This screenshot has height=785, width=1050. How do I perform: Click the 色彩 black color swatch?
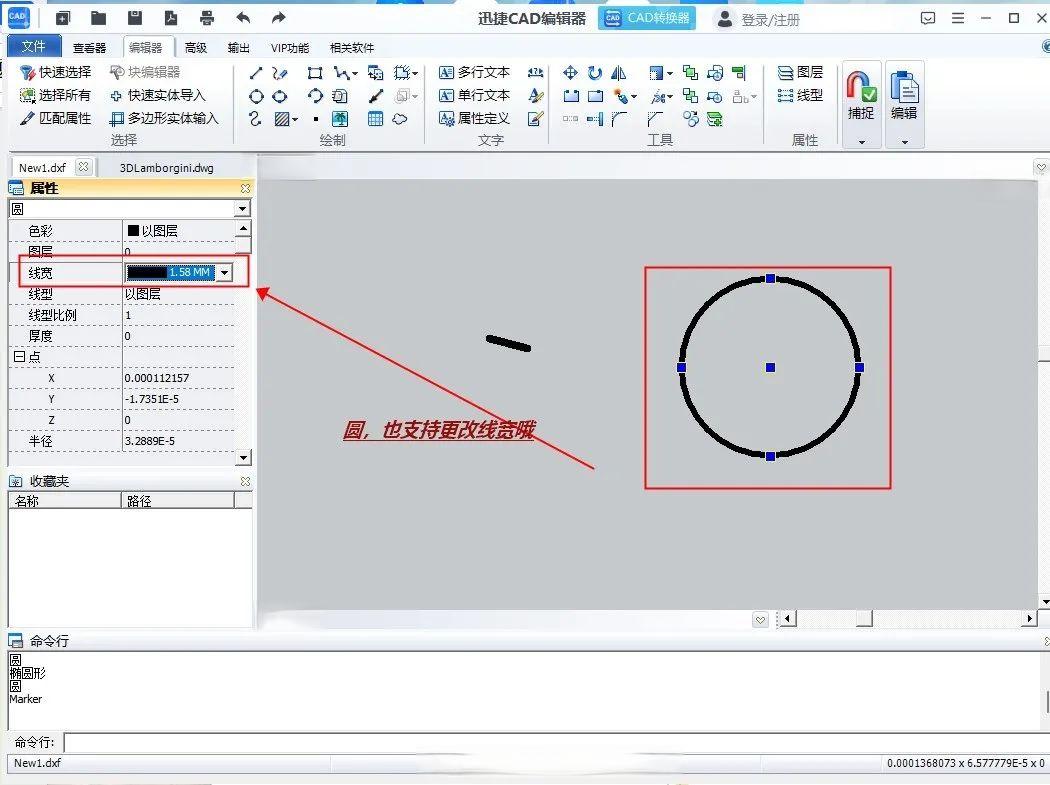(133, 231)
